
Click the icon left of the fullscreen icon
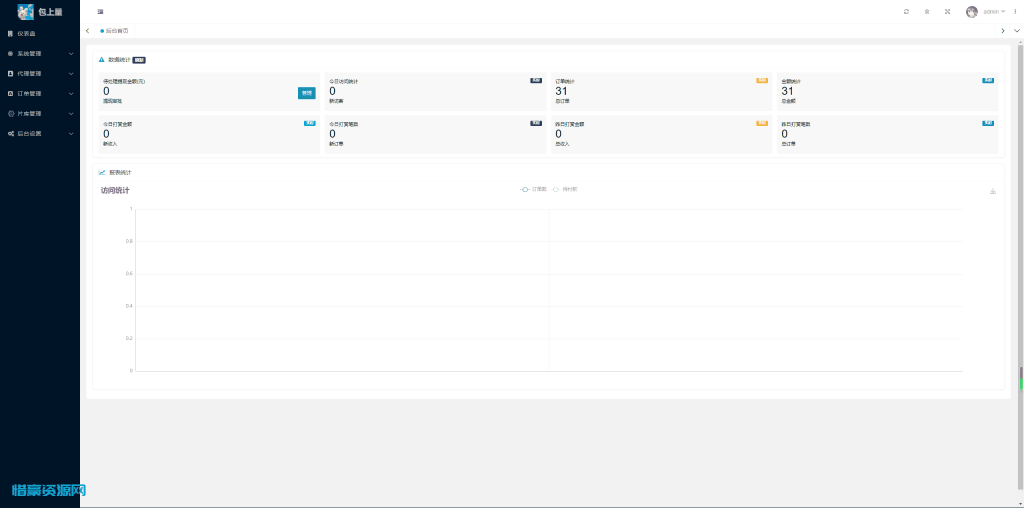tap(926, 11)
